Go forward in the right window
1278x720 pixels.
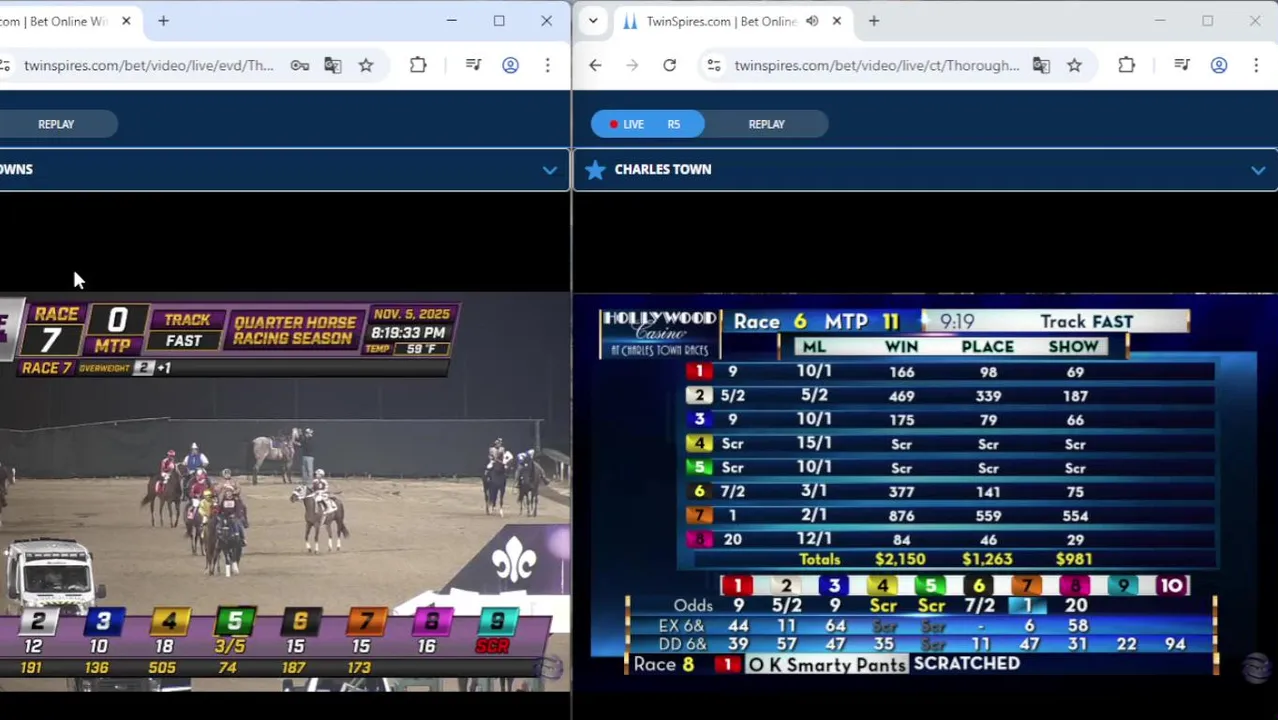(x=632, y=65)
